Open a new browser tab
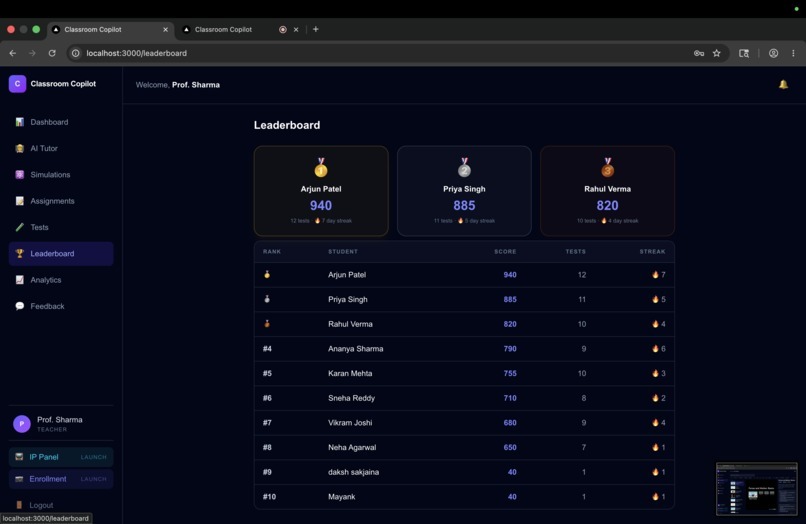 [x=316, y=29]
